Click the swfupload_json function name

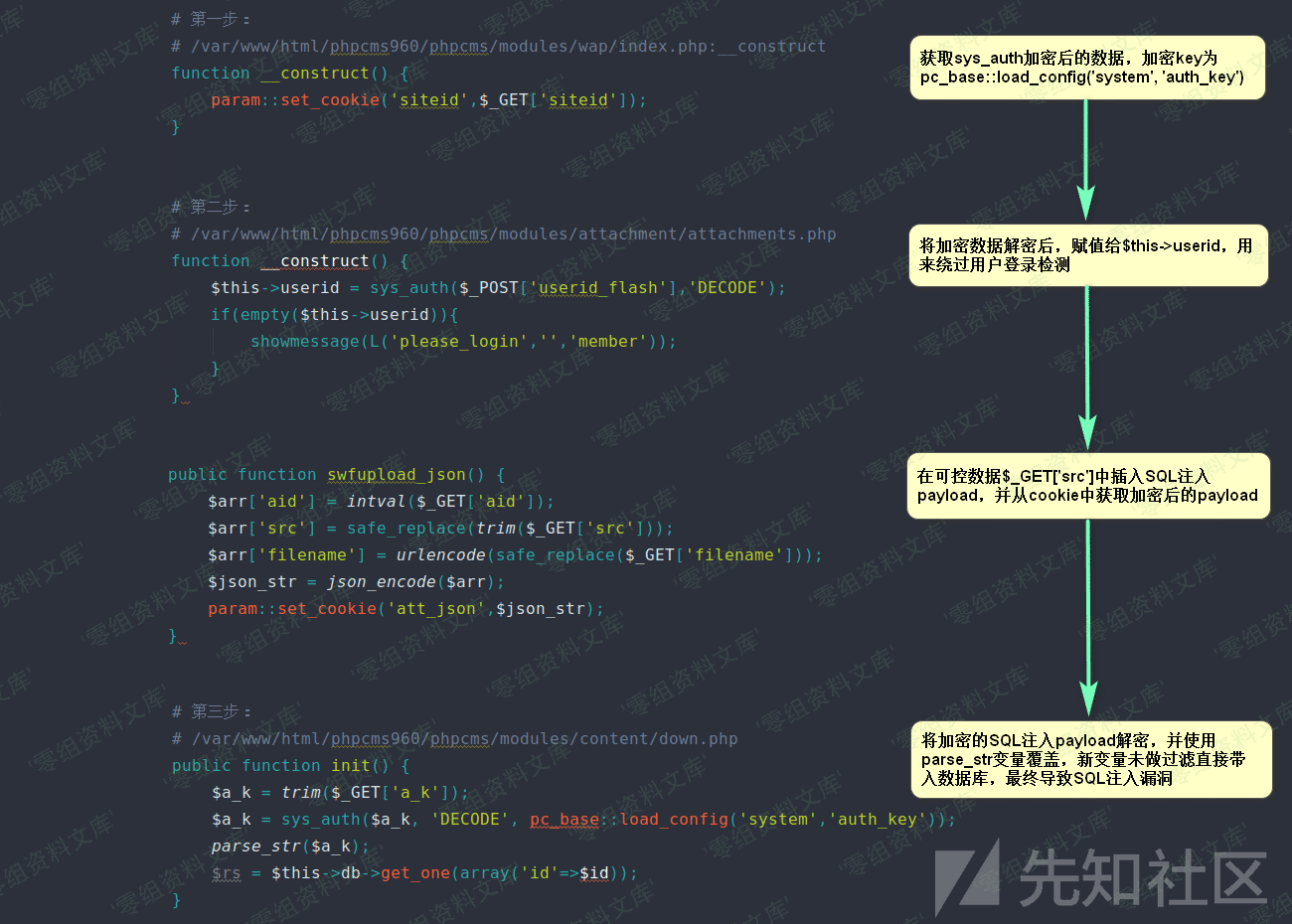(x=397, y=475)
